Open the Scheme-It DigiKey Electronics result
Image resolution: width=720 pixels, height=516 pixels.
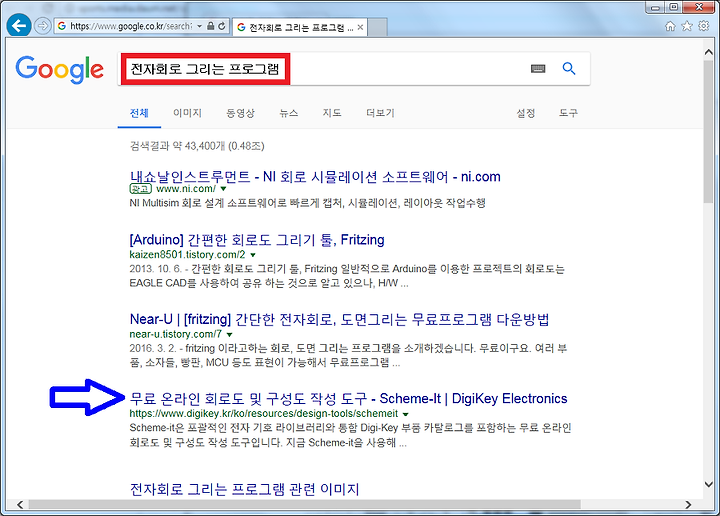pyautogui.click(x=349, y=398)
